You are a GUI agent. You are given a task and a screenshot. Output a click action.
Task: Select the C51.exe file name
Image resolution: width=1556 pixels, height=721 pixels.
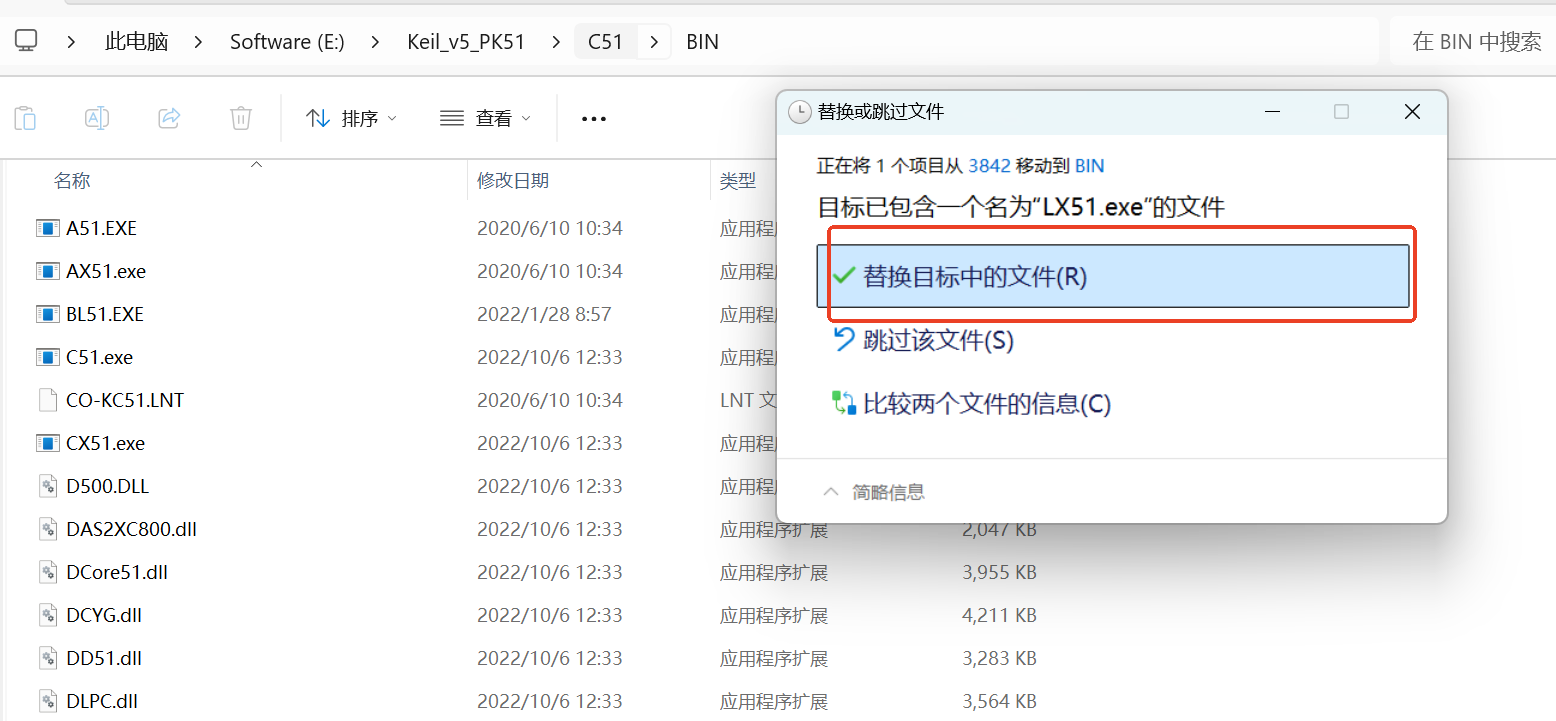(99, 357)
